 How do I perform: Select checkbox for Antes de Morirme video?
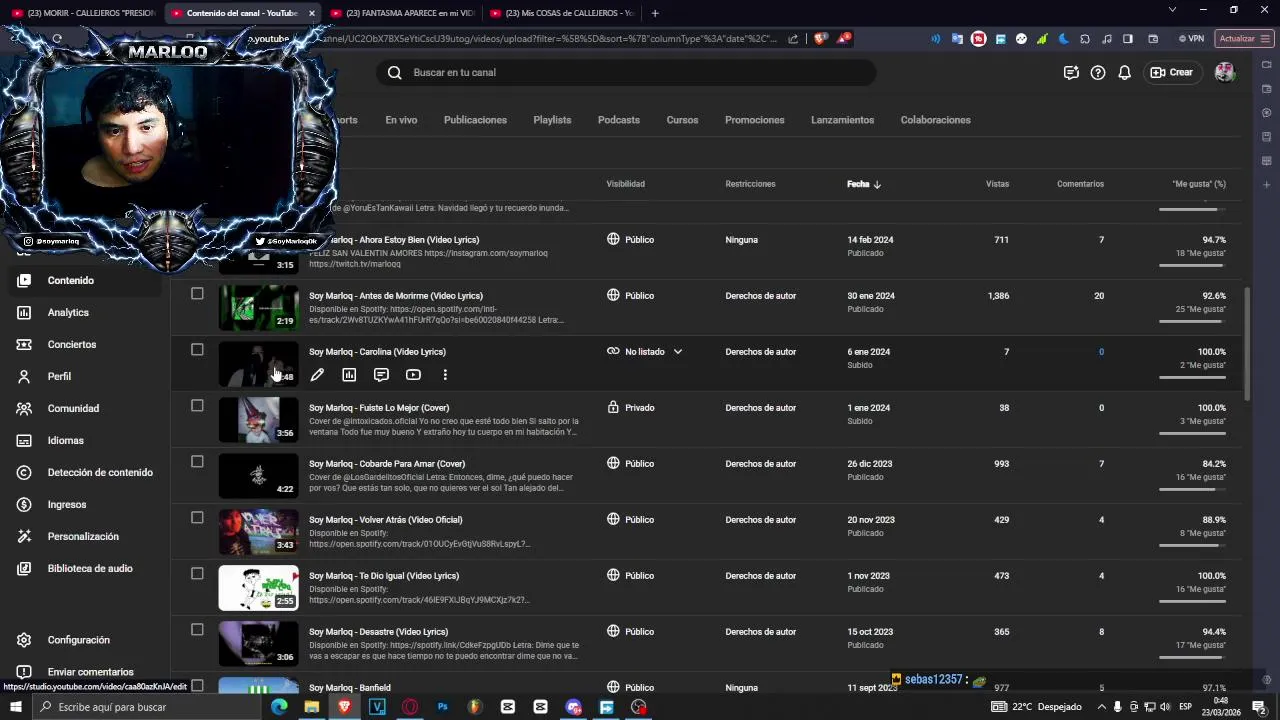coord(197,294)
